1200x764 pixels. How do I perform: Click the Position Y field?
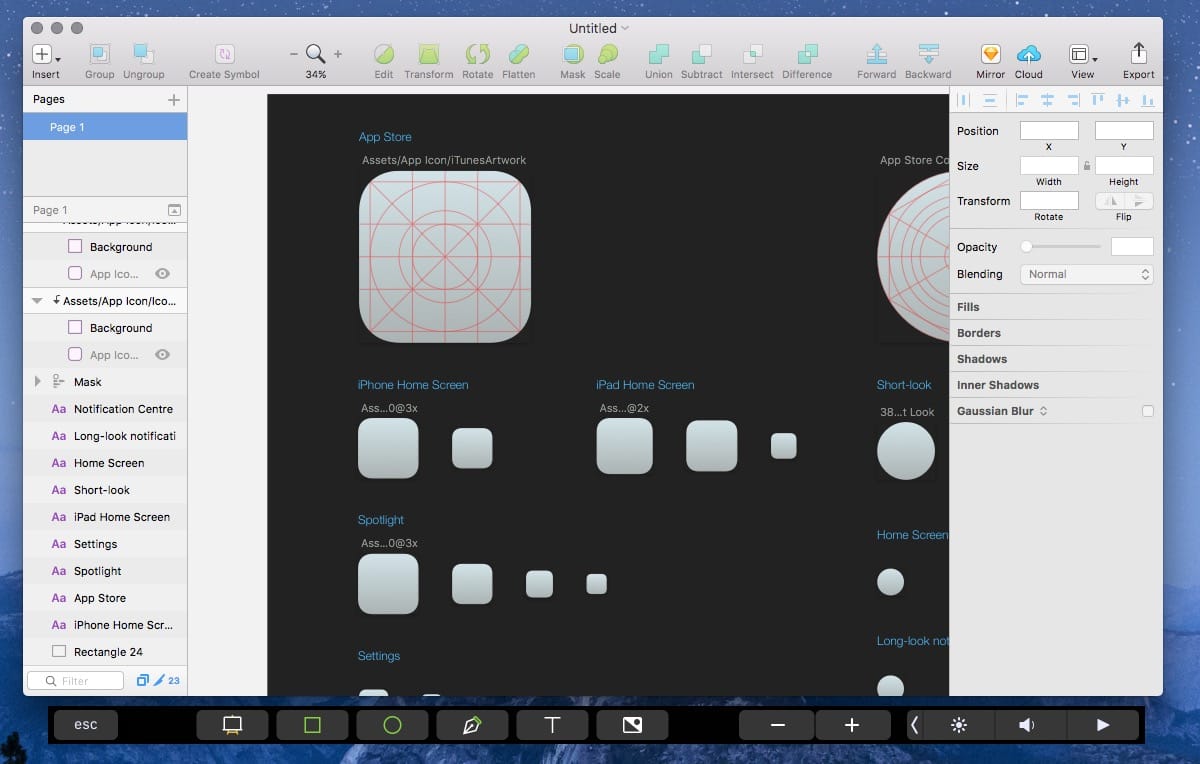(x=1124, y=130)
